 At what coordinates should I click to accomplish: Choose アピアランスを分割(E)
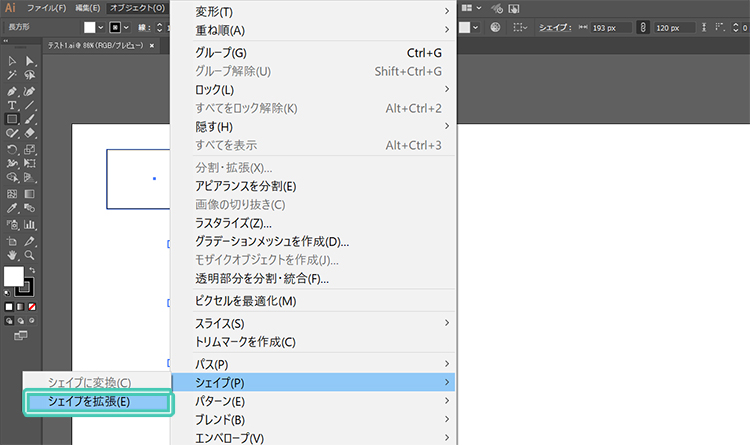[x=313, y=186]
